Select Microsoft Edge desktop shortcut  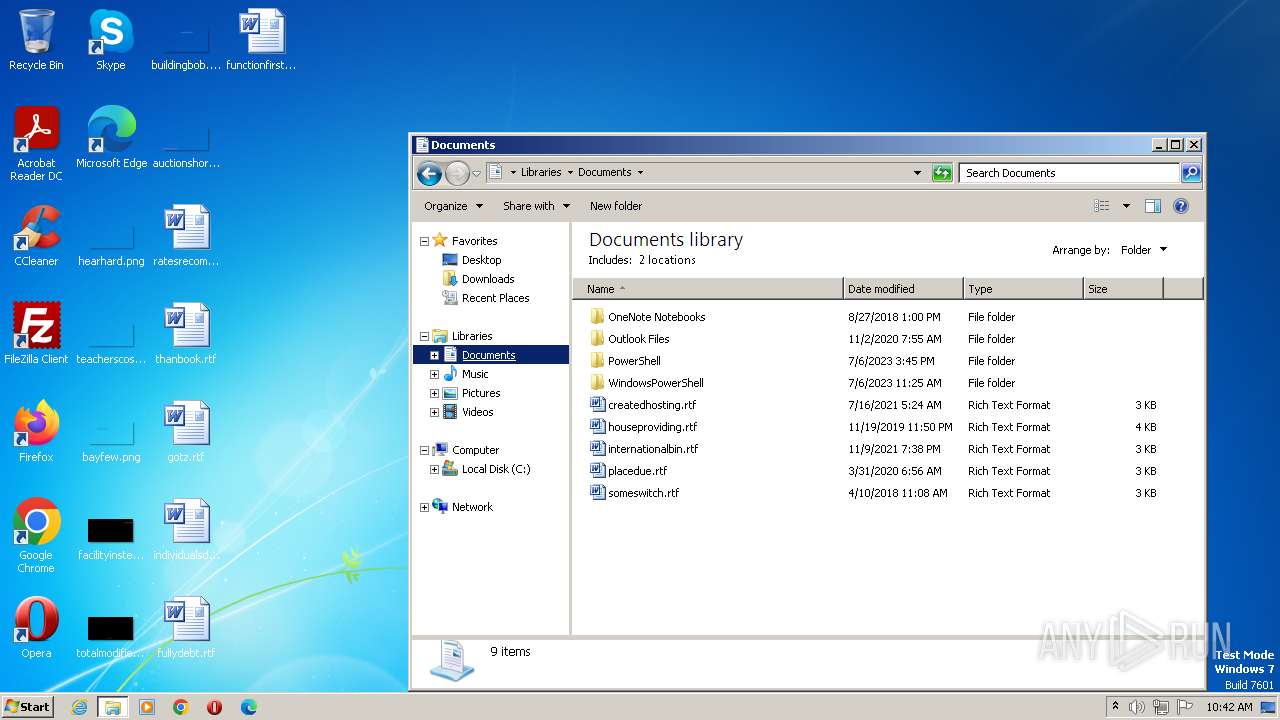(111, 138)
